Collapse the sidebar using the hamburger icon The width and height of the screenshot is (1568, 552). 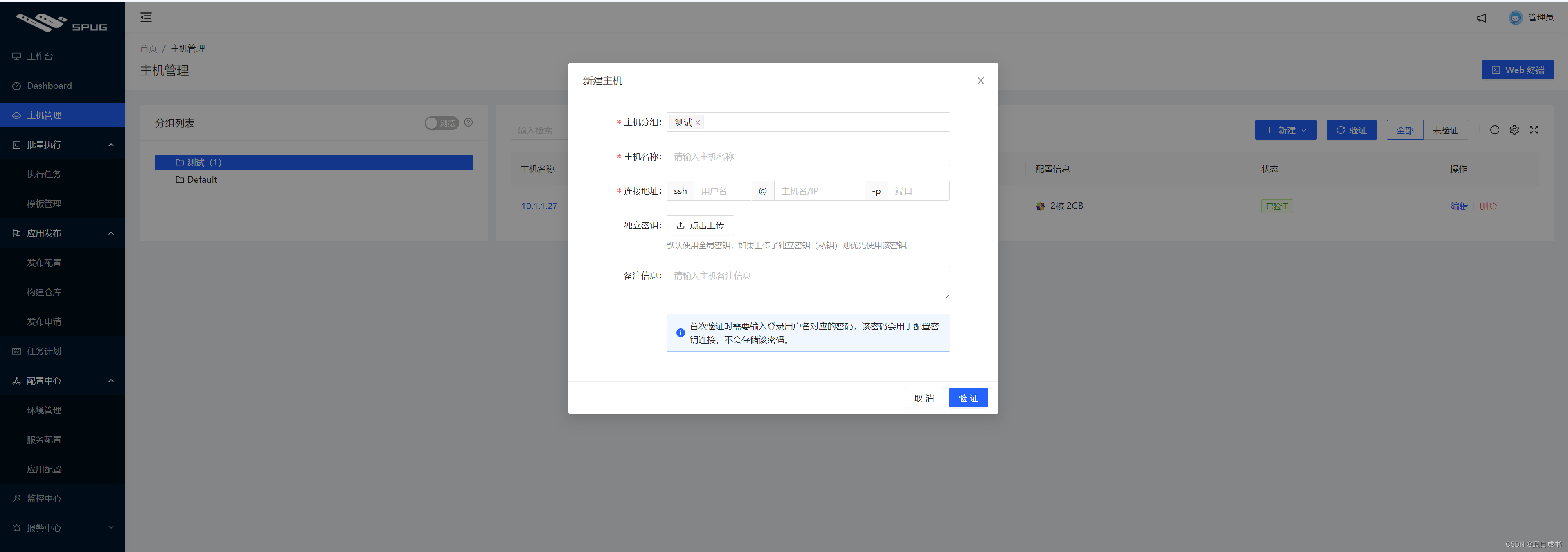coord(146,17)
